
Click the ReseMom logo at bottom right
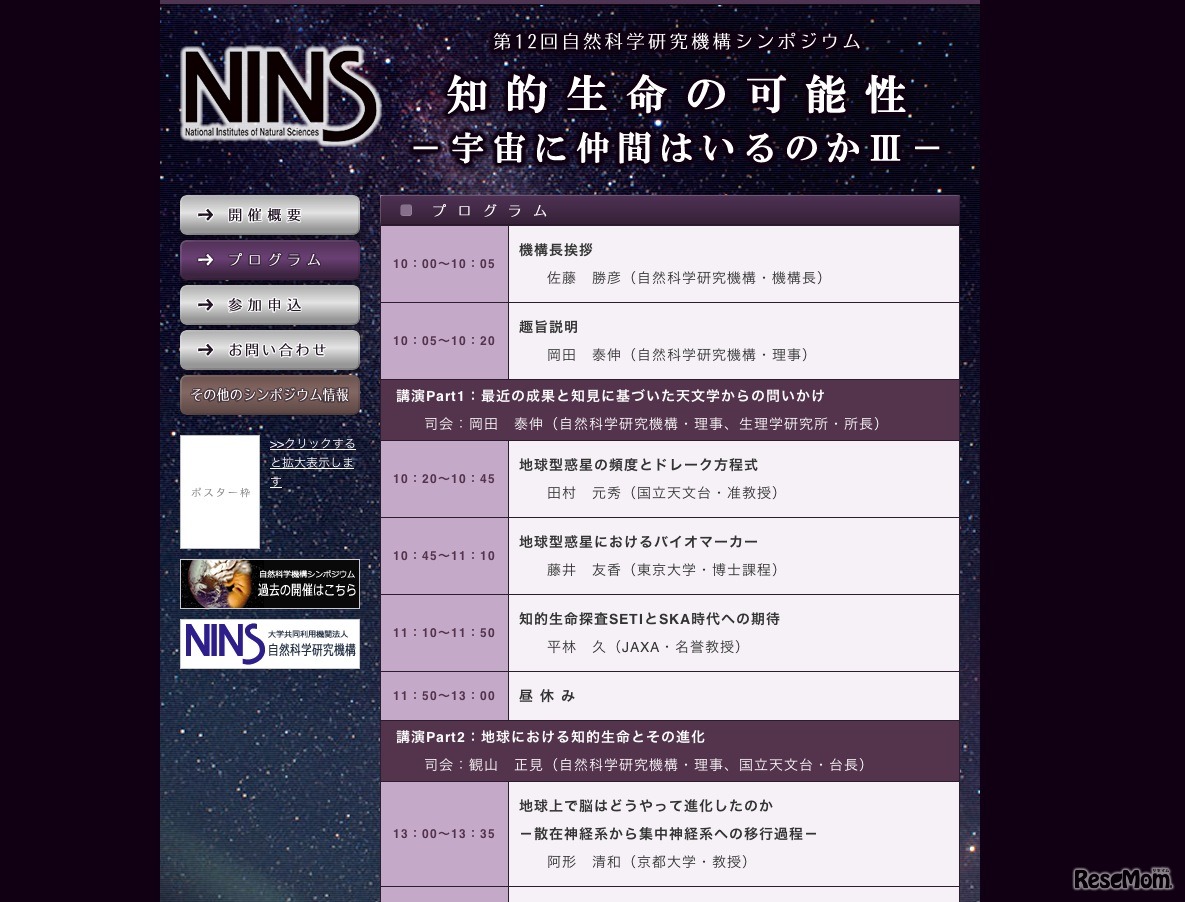point(1122,880)
